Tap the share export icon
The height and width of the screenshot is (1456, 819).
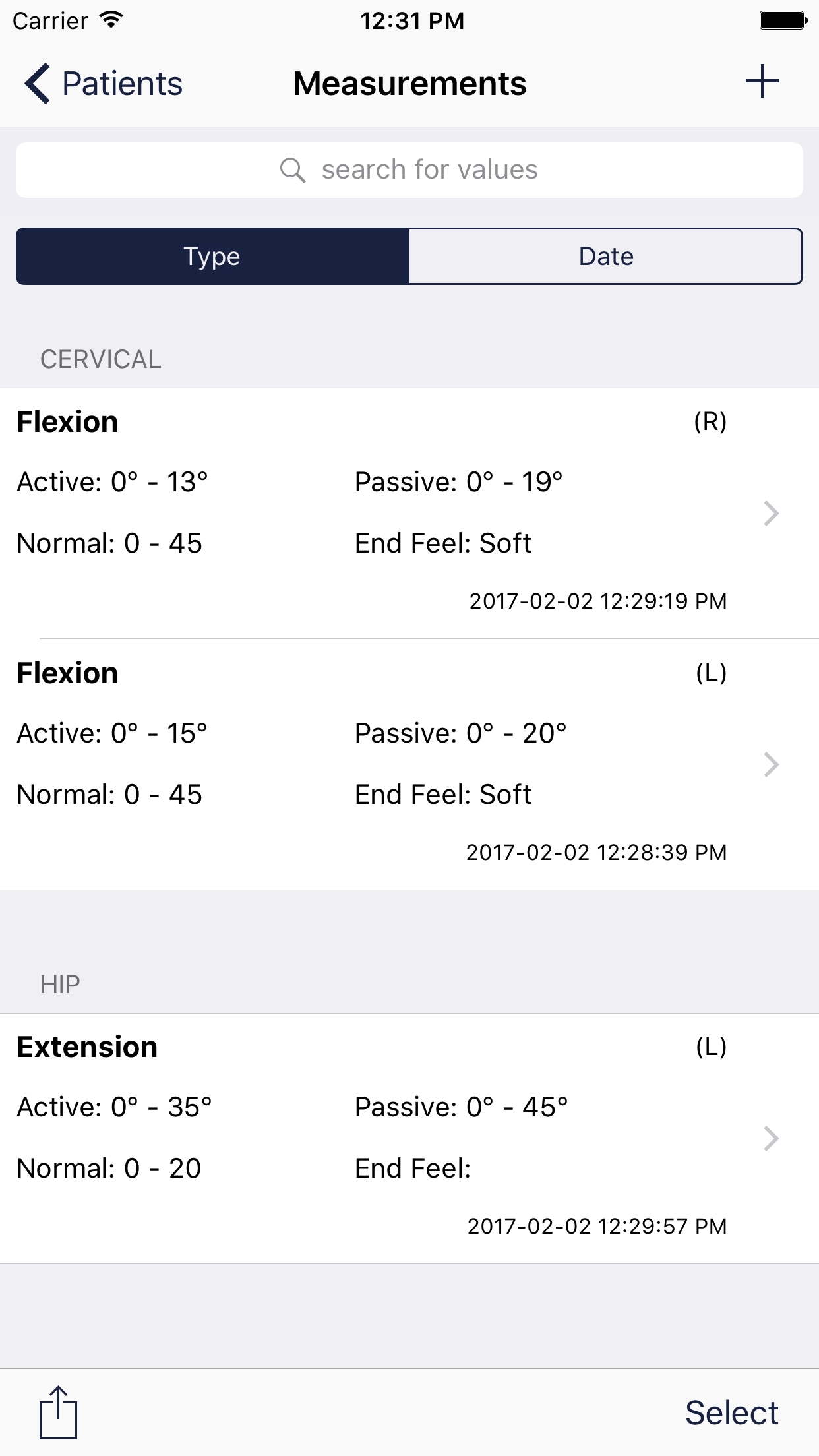(58, 1412)
